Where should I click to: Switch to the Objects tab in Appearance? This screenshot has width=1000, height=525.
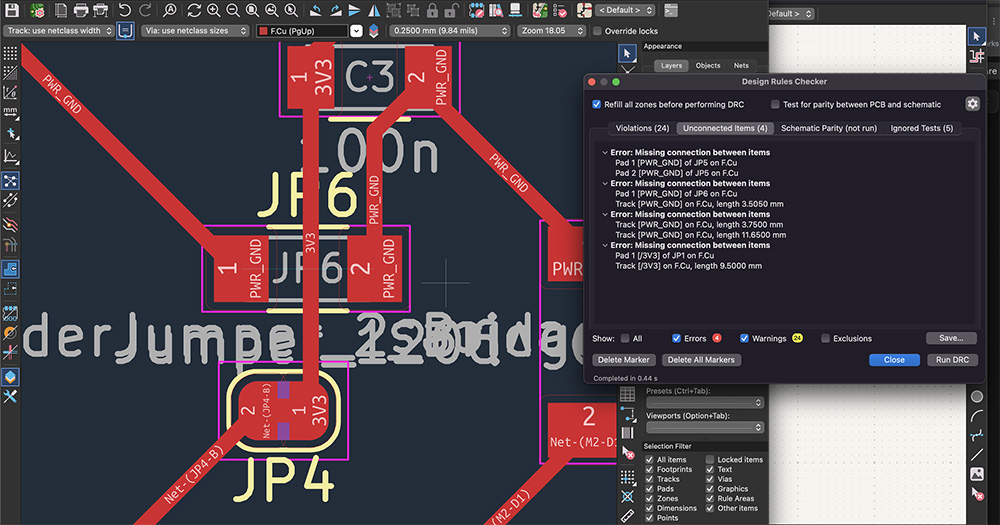pos(708,66)
